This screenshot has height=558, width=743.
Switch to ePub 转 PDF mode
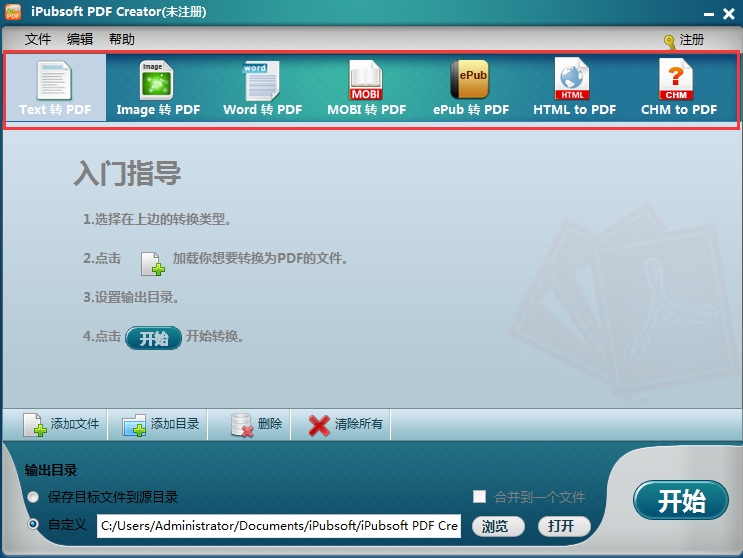[471, 88]
